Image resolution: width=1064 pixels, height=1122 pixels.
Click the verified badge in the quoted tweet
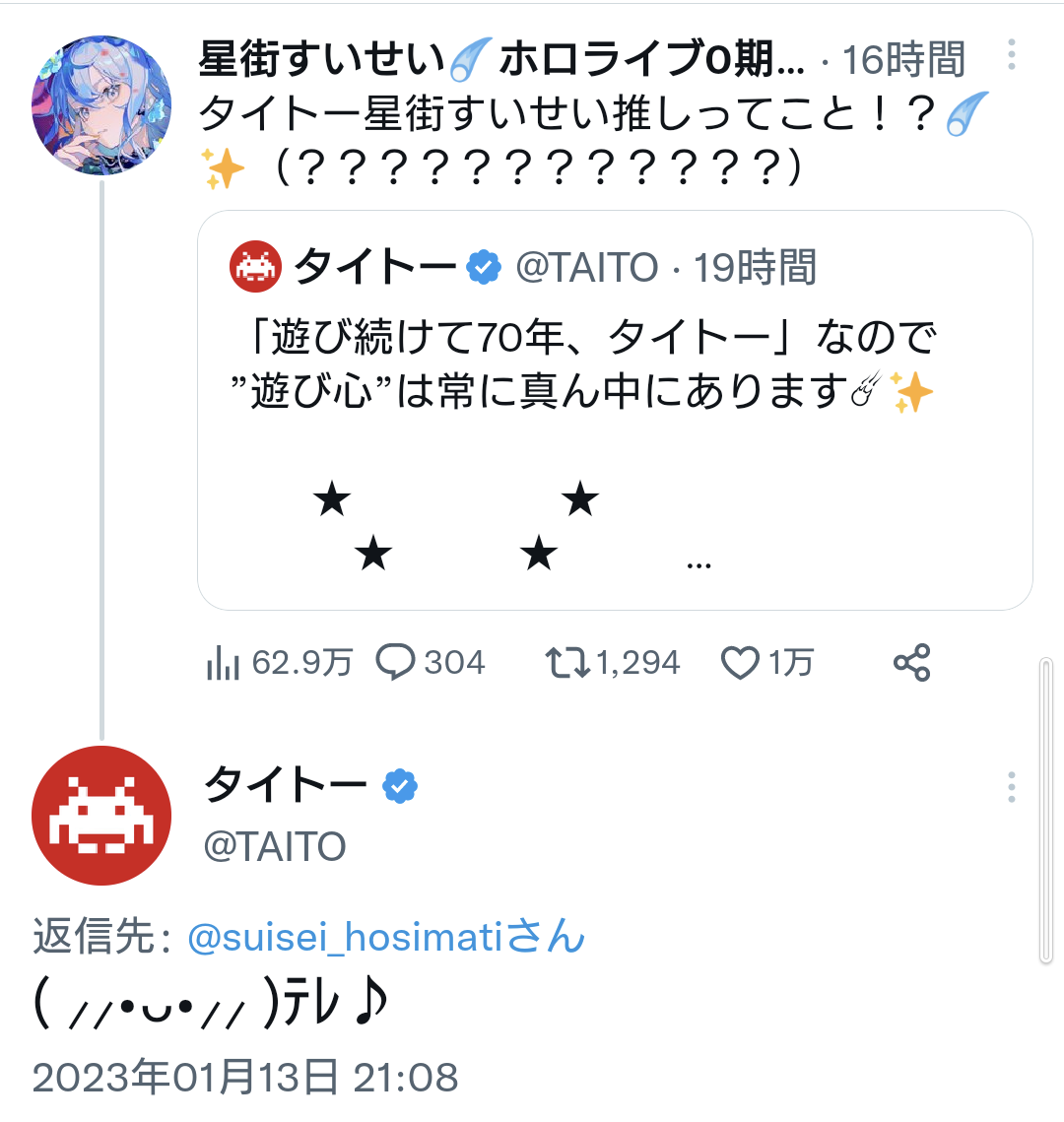[484, 268]
